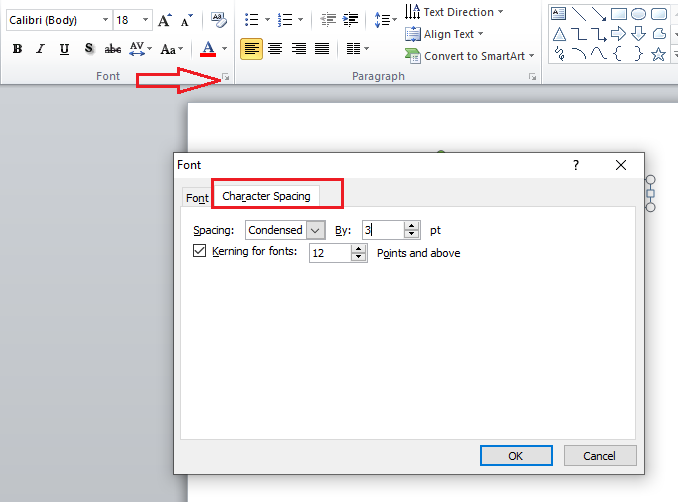Open the font color picker arrow

tap(224, 49)
